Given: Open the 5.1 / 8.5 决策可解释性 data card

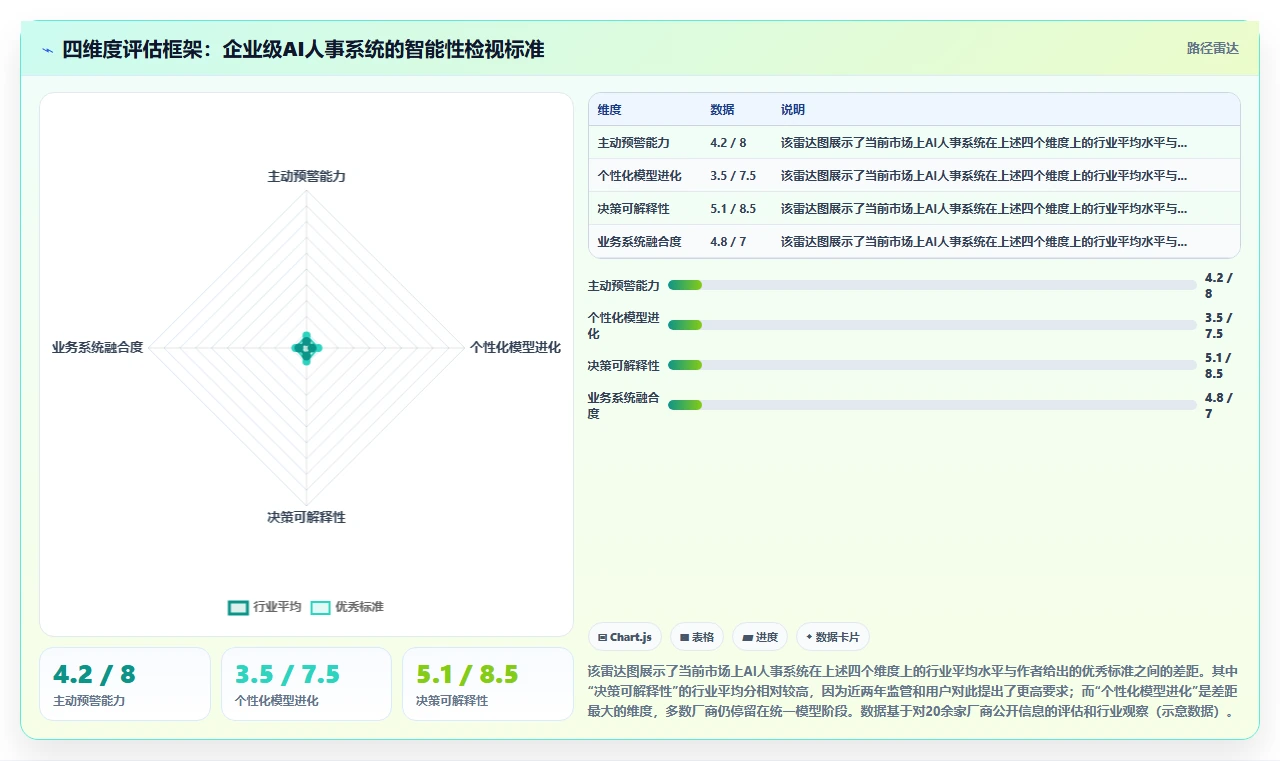Looking at the screenshot, I should coord(488,684).
